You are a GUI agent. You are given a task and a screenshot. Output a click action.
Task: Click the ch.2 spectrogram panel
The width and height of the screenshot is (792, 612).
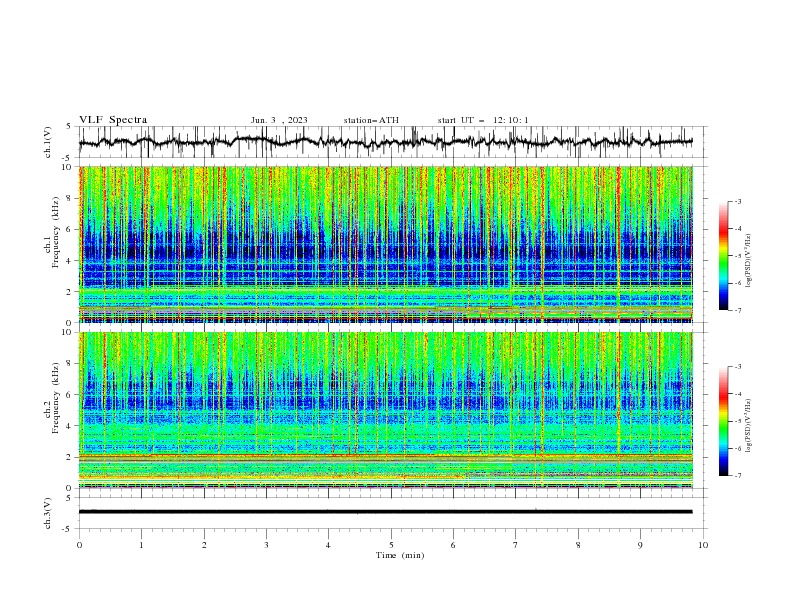click(386, 410)
